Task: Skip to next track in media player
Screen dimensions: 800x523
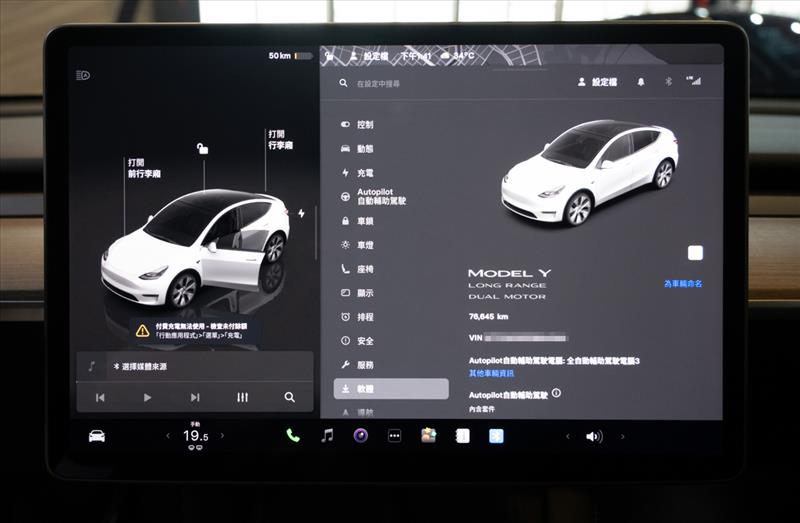Action: pos(195,397)
